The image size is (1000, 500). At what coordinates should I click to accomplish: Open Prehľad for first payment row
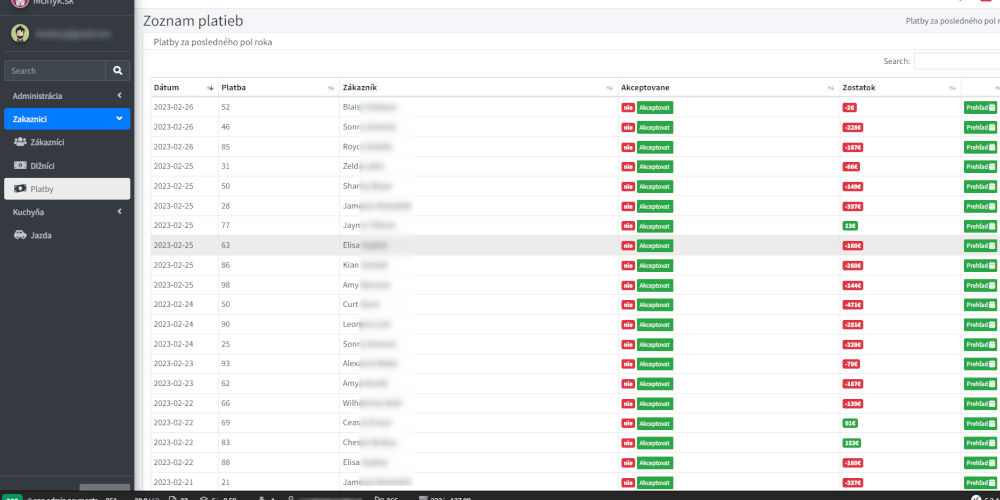click(x=980, y=107)
